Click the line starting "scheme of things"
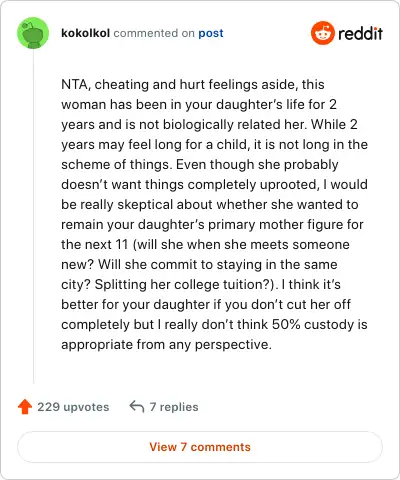 pyautogui.click(x=200, y=165)
